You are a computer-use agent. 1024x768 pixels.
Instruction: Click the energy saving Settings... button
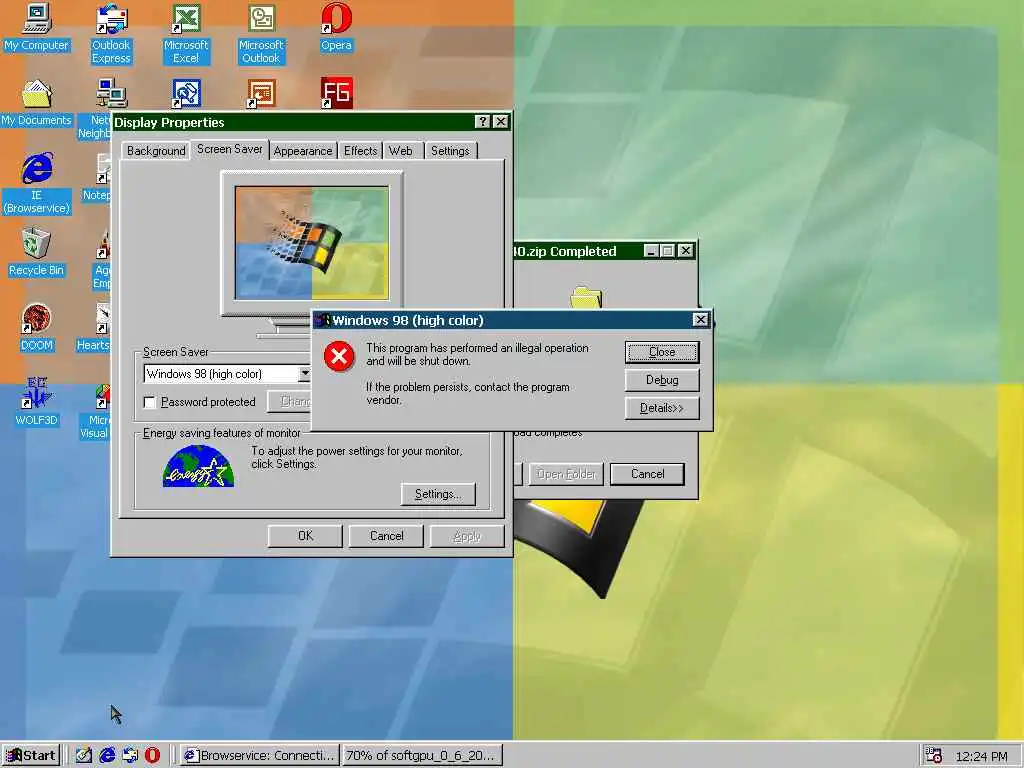(x=438, y=494)
